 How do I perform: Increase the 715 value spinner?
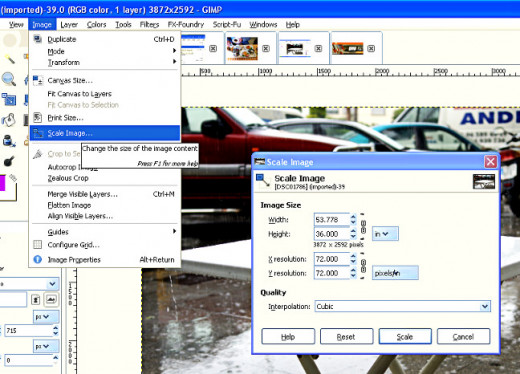click(x=55, y=328)
